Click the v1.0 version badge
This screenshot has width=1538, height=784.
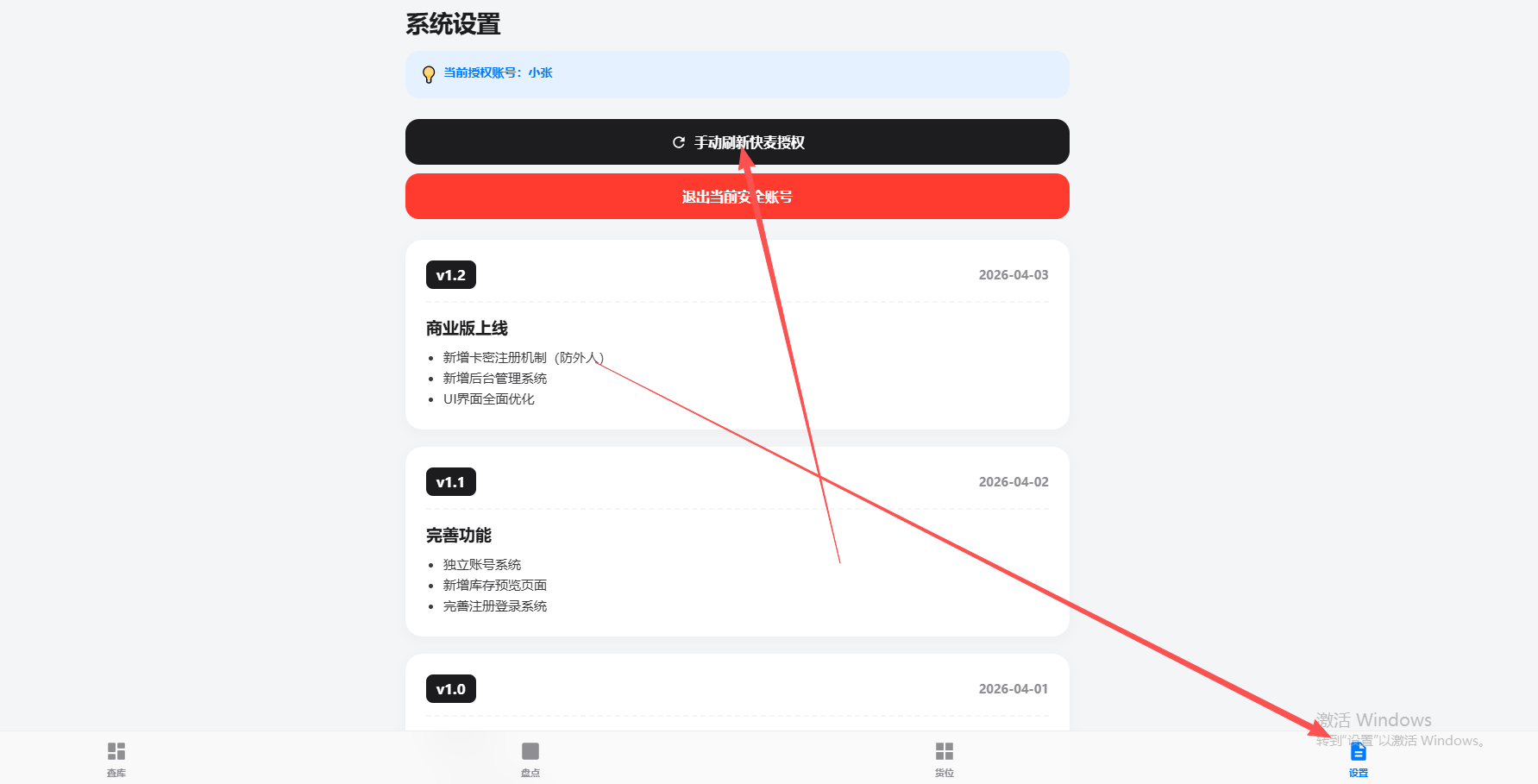(x=451, y=689)
